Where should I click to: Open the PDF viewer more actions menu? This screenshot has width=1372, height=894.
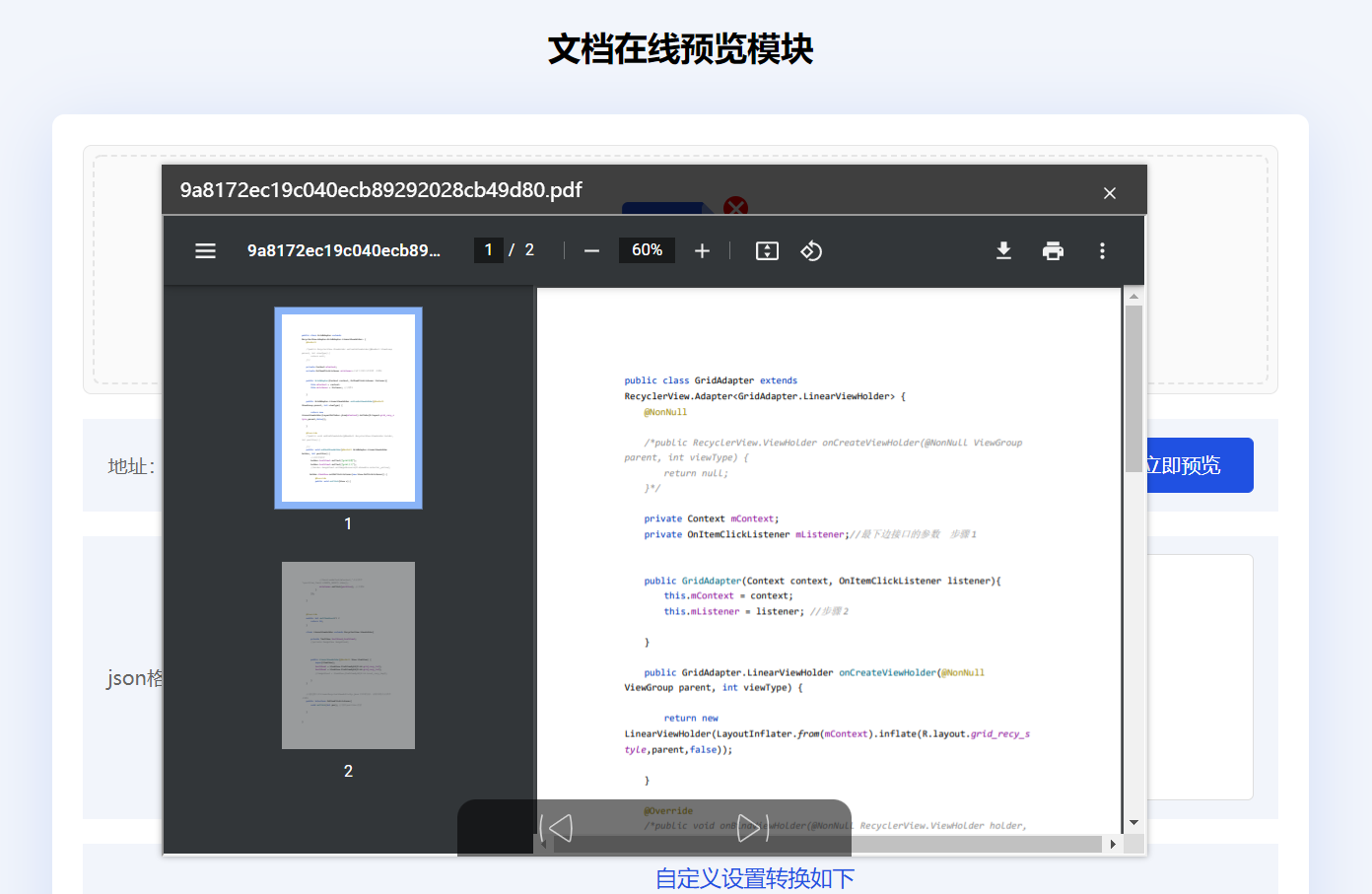tap(1102, 250)
